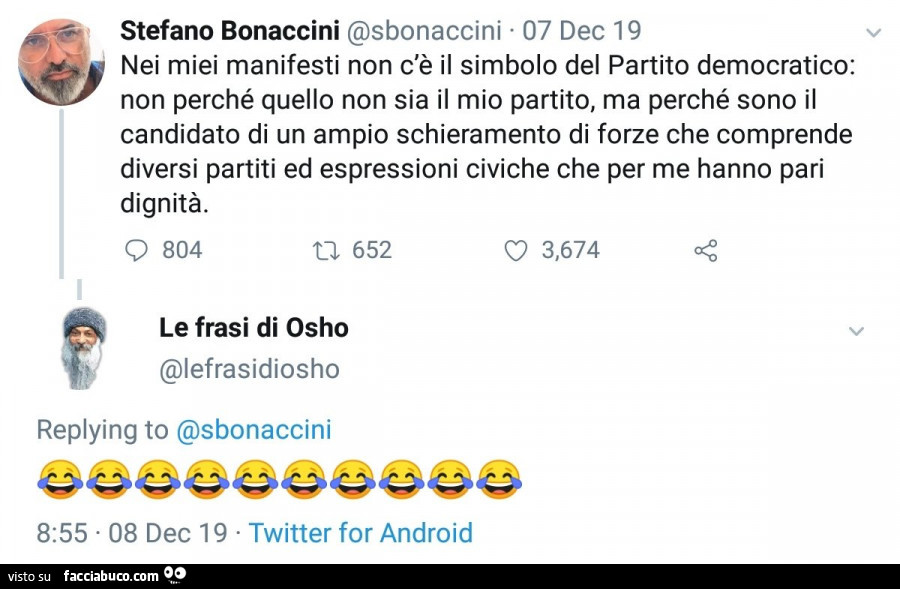The width and height of the screenshot is (900, 589).
Task: Open the @lefrasidiosho handle
Action: (x=249, y=369)
